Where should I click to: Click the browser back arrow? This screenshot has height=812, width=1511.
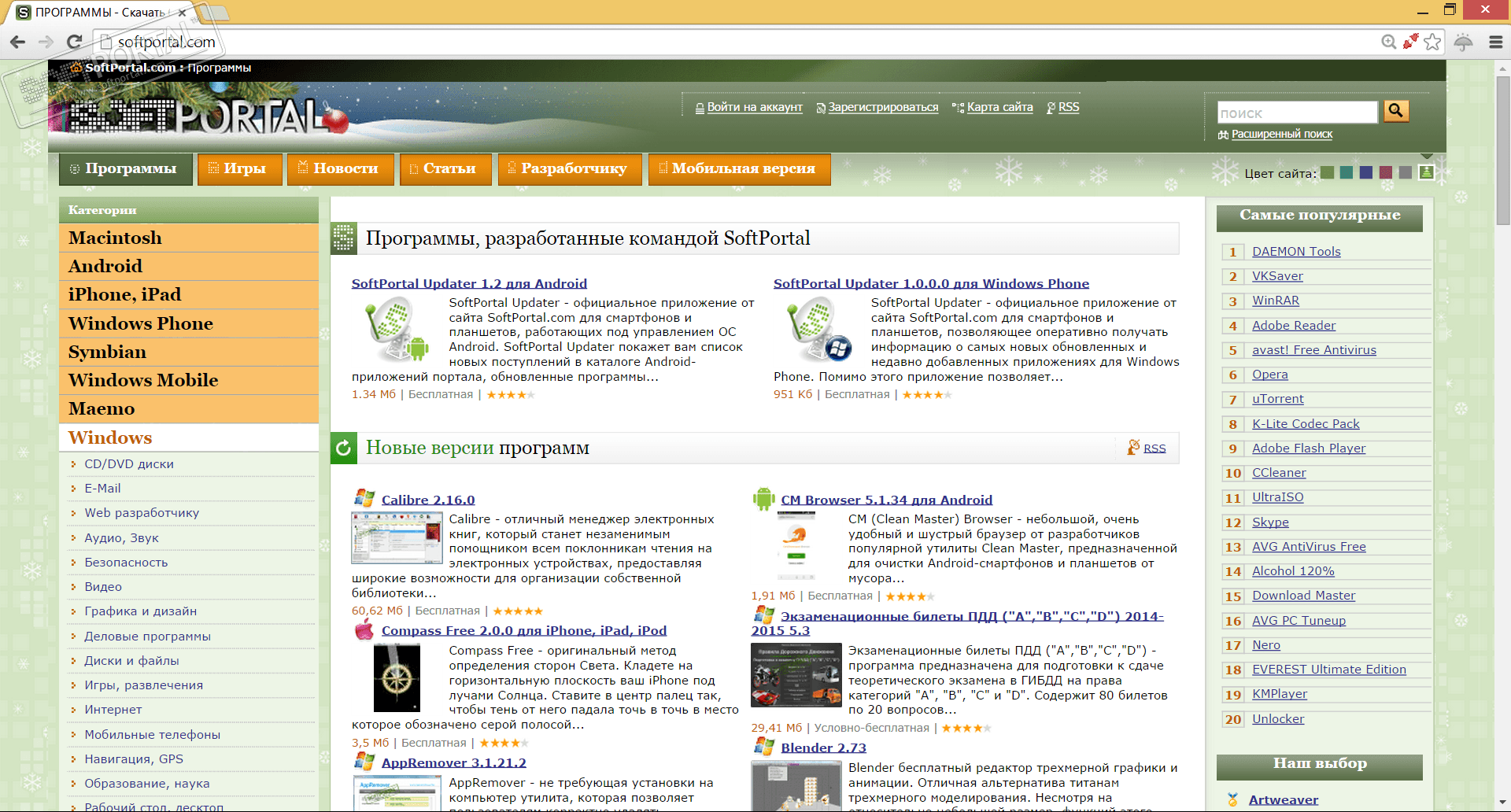[x=17, y=42]
